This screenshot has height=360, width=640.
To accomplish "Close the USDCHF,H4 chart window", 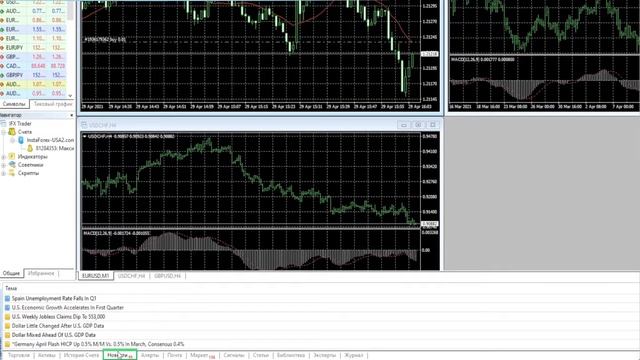I will 433,125.
